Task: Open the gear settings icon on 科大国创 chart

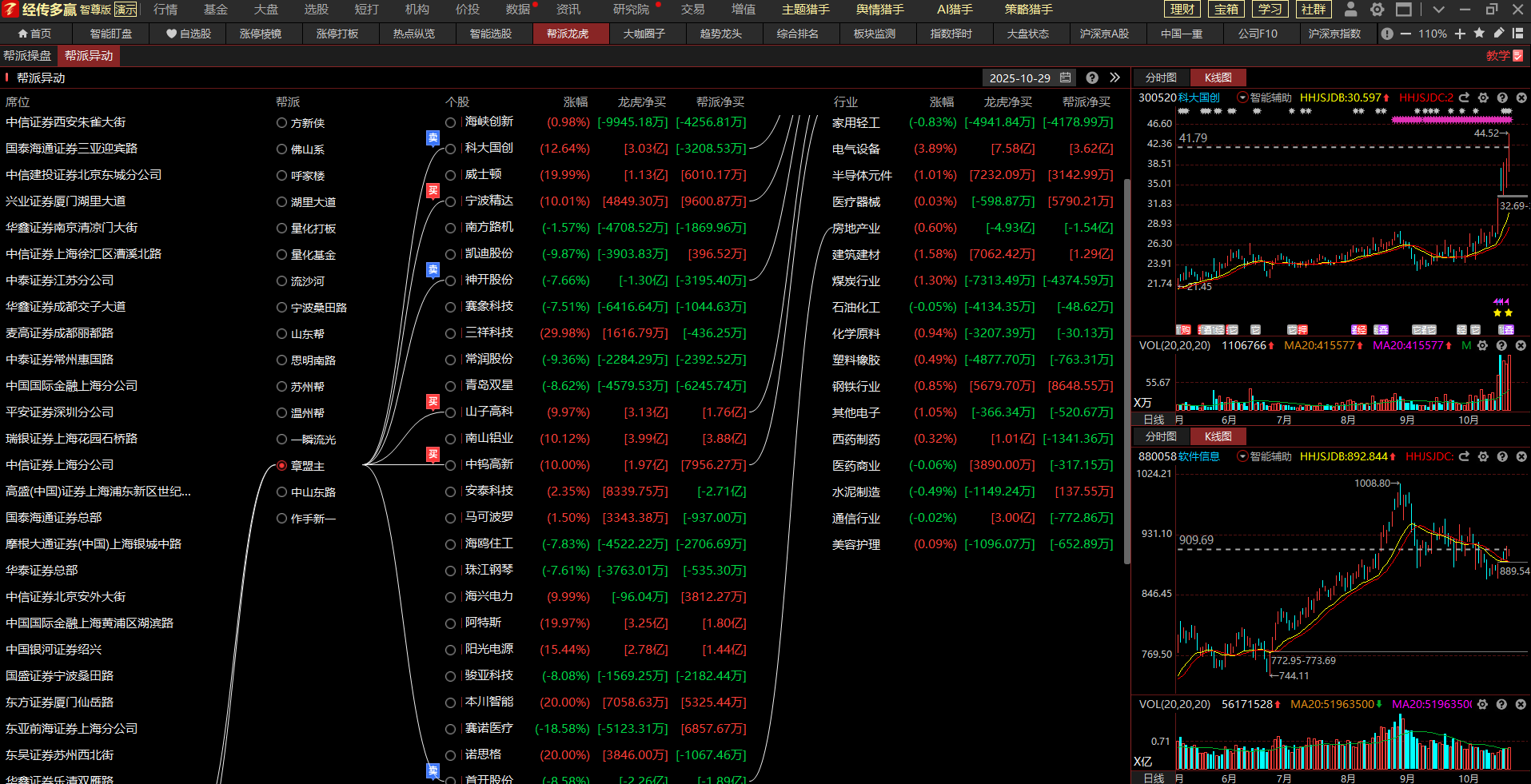Action: [x=1483, y=98]
